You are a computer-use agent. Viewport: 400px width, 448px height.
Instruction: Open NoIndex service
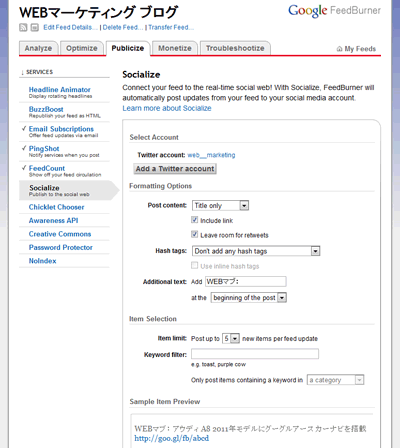(x=42, y=261)
